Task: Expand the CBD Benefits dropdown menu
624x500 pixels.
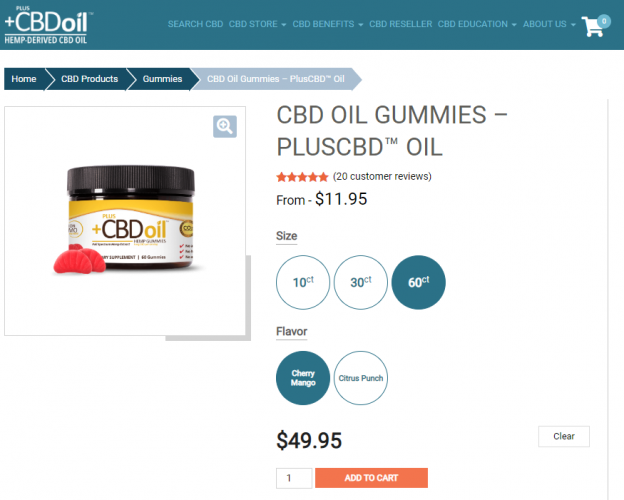Action: point(328,24)
